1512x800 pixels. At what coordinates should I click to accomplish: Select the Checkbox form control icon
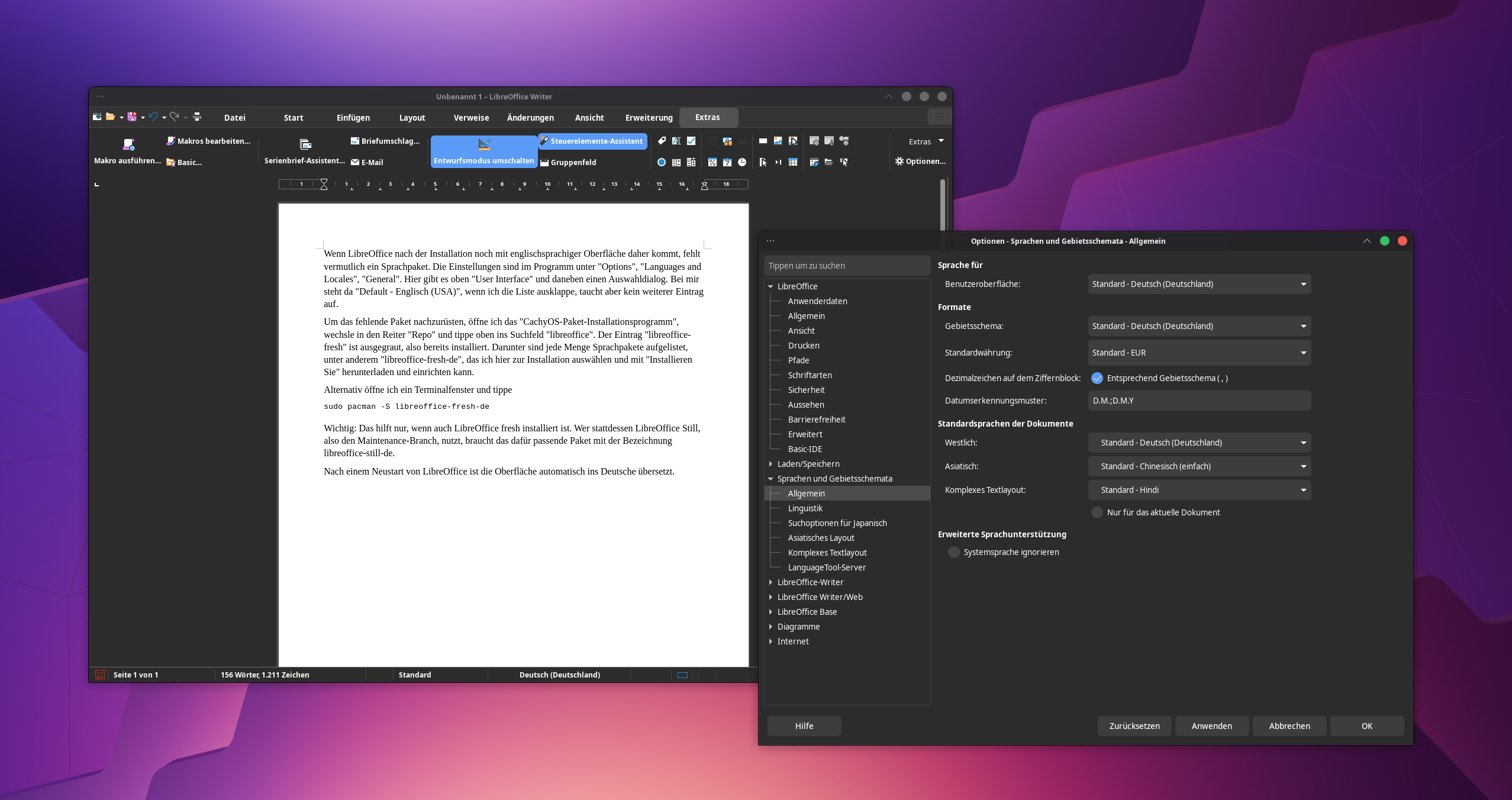pyautogui.click(x=691, y=141)
